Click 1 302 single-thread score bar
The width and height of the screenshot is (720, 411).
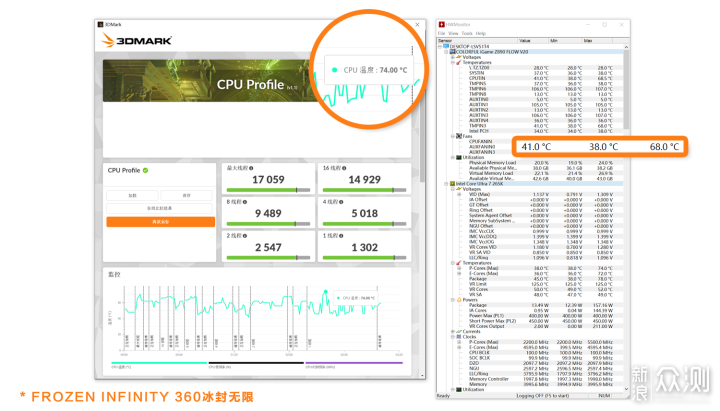click(365, 258)
